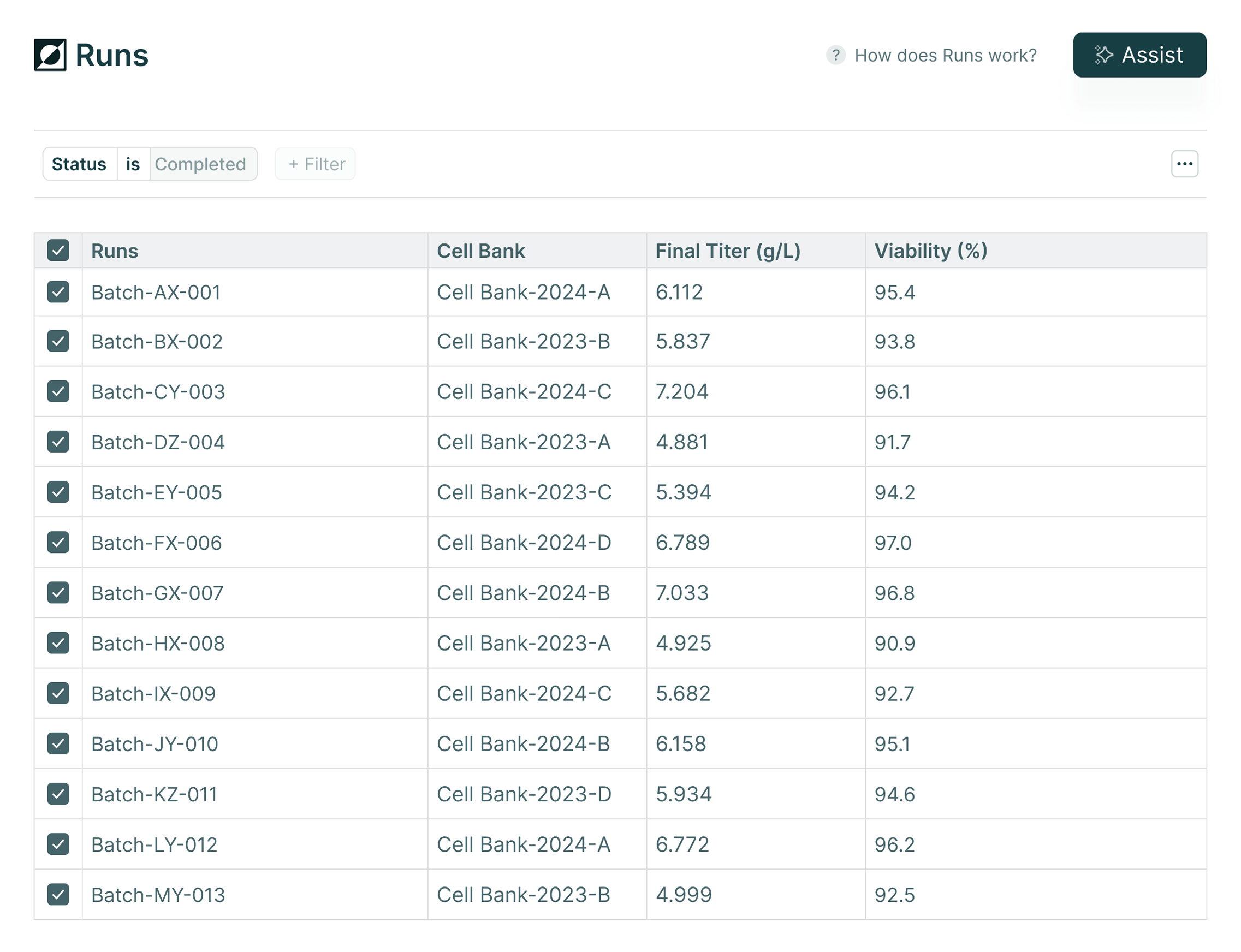The image size is (1241, 952).
Task: Sort by the Final Titer (g/L) column header
Action: coord(728,251)
